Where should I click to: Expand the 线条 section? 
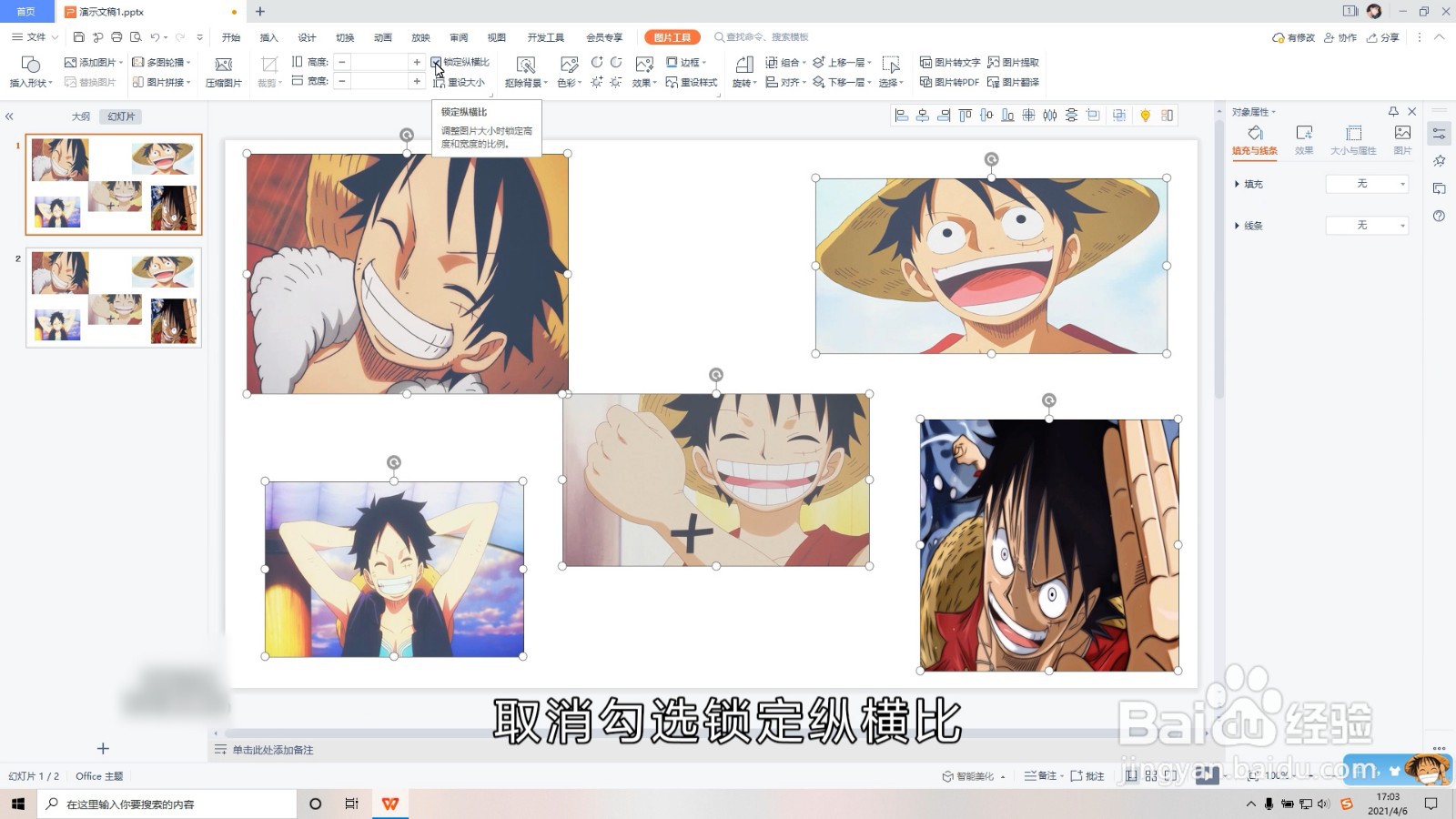tap(1249, 225)
